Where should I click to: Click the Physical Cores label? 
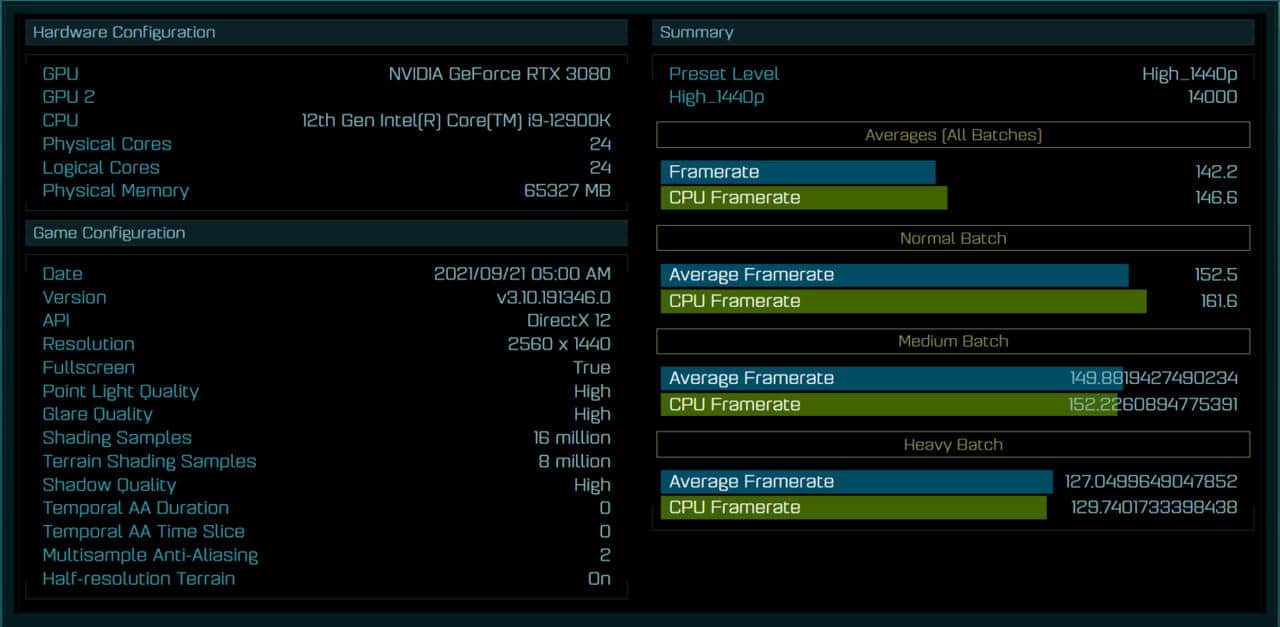107,144
